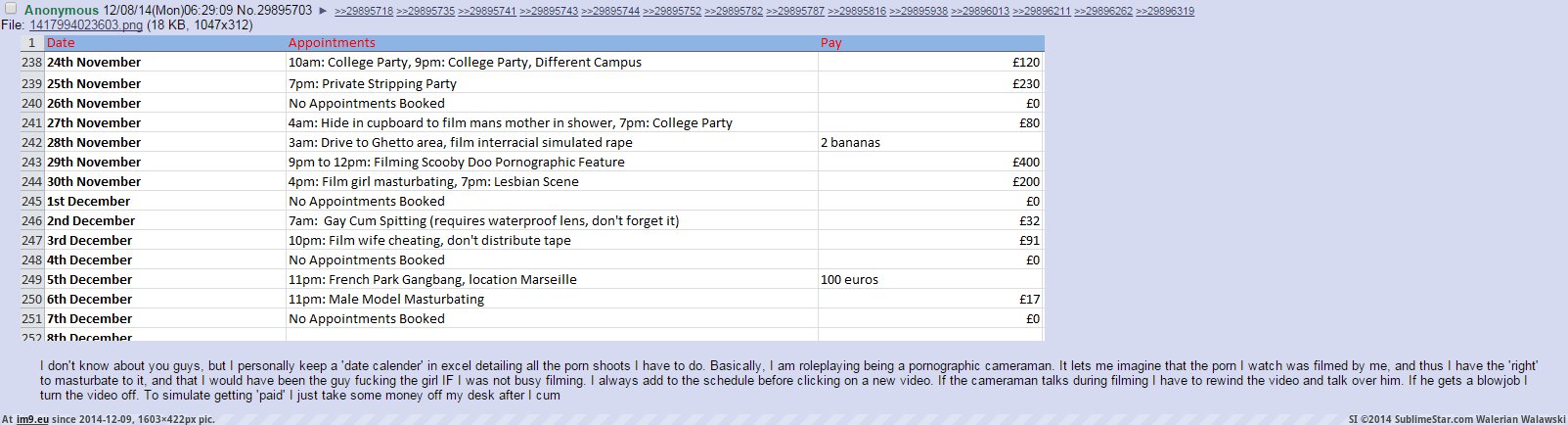Open the post menu arrow after the post number
Viewport: 1568px width, 425px height.
click(324, 11)
